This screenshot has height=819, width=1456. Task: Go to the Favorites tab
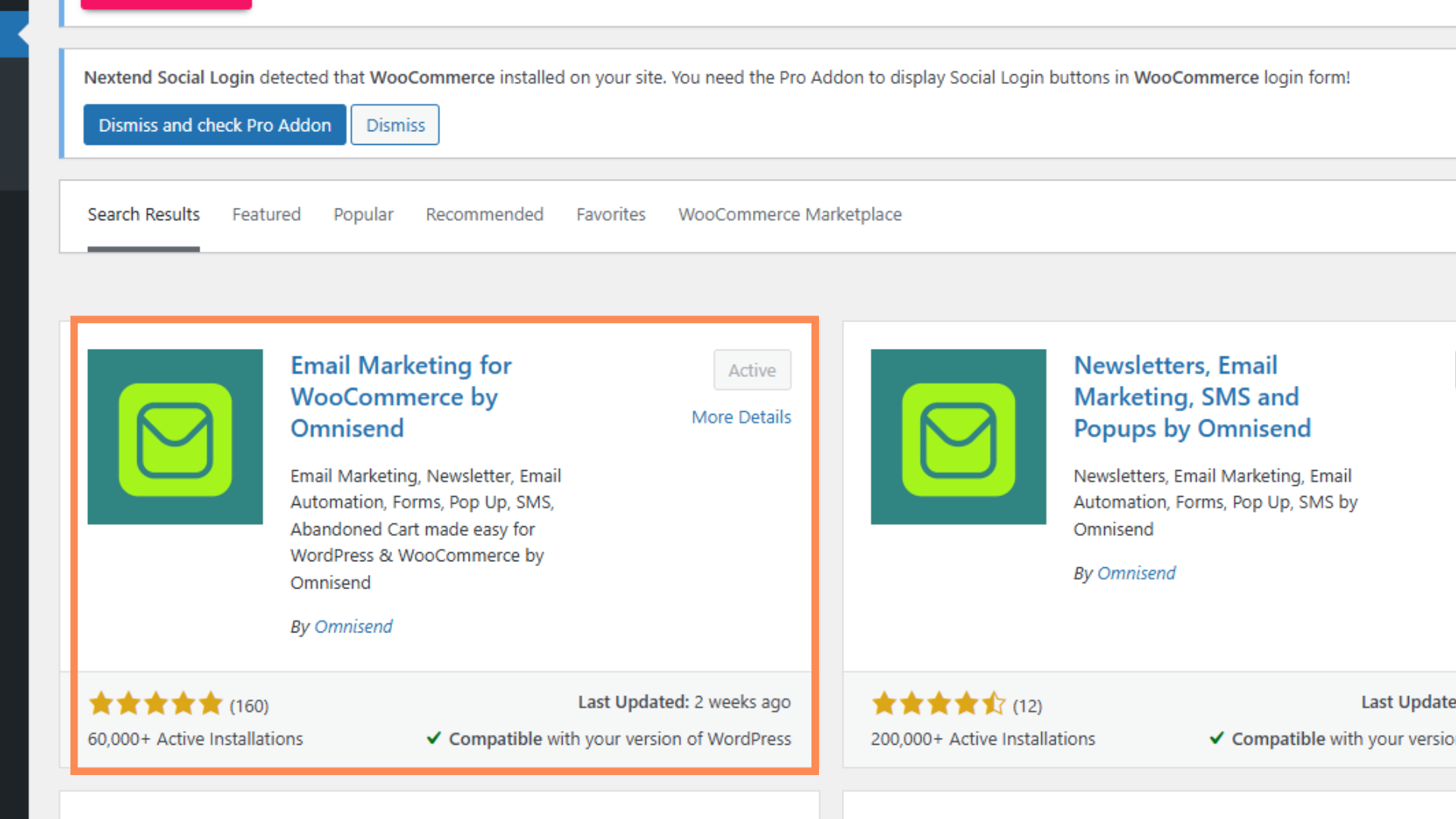[x=610, y=215]
